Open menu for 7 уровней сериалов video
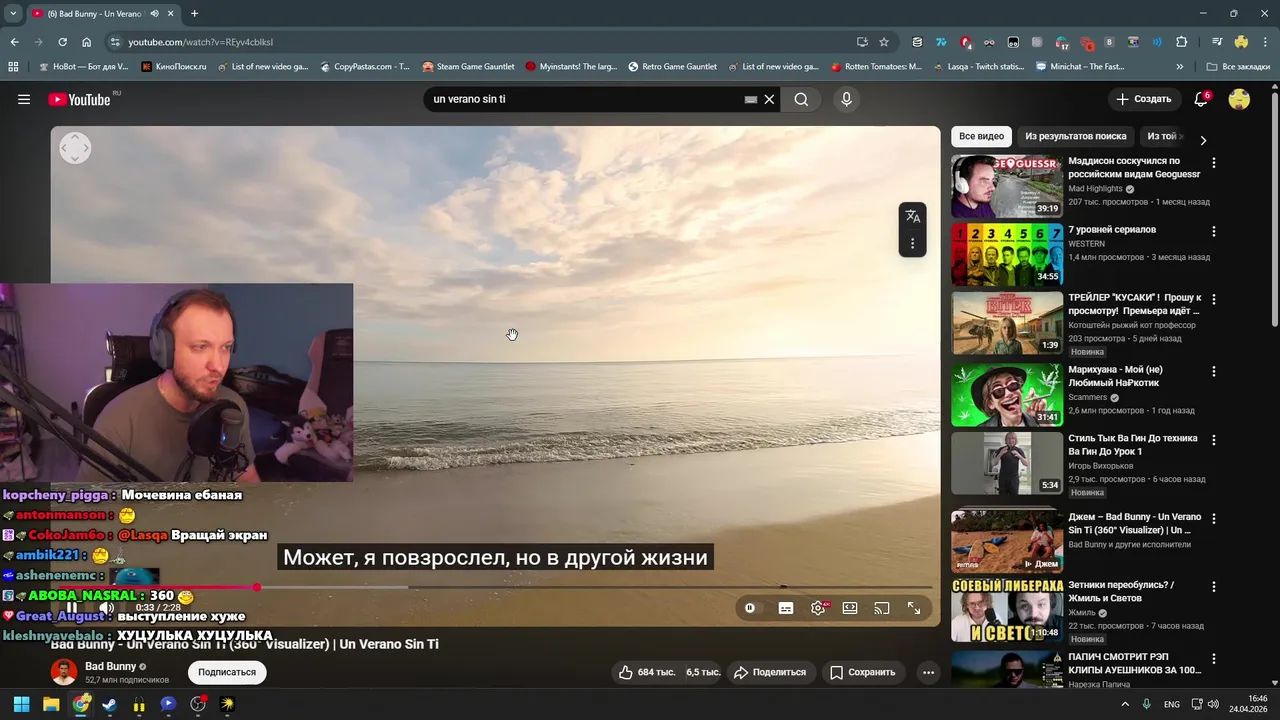The height and width of the screenshot is (720, 1280). click(x=1214, y=231)
